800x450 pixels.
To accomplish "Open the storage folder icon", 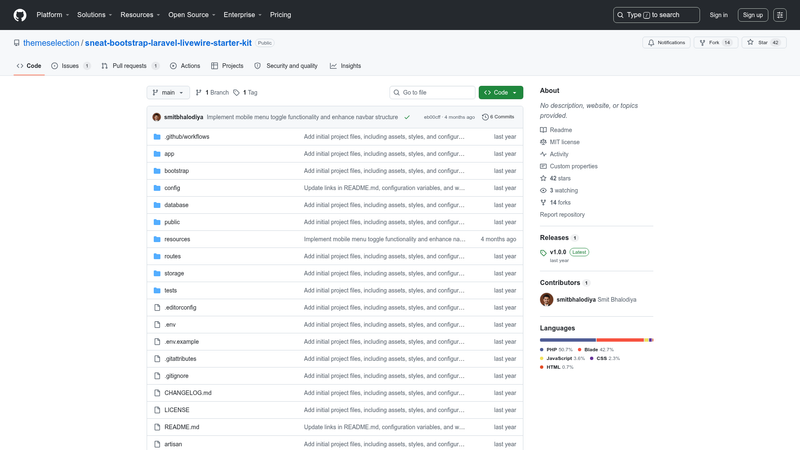I will click(x=157, y=273).
